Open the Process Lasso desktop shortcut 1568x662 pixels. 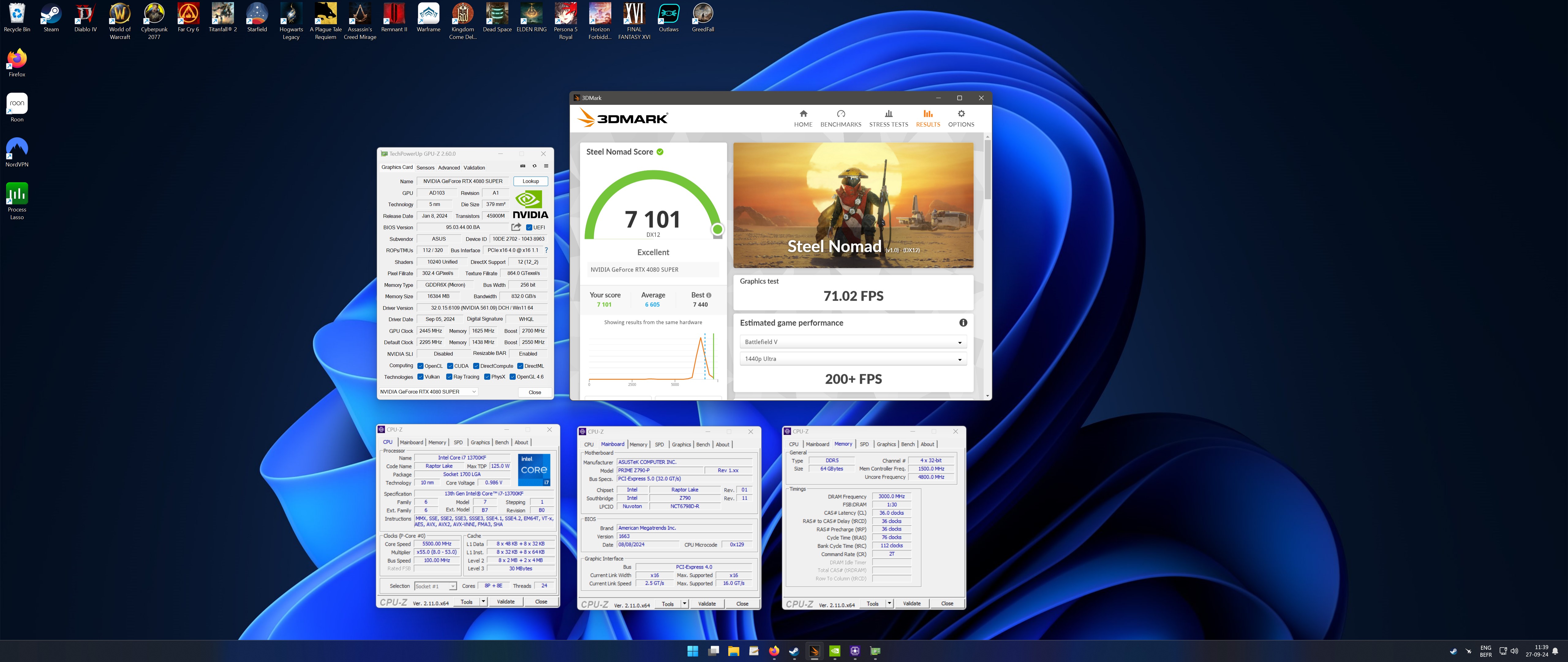17,202
